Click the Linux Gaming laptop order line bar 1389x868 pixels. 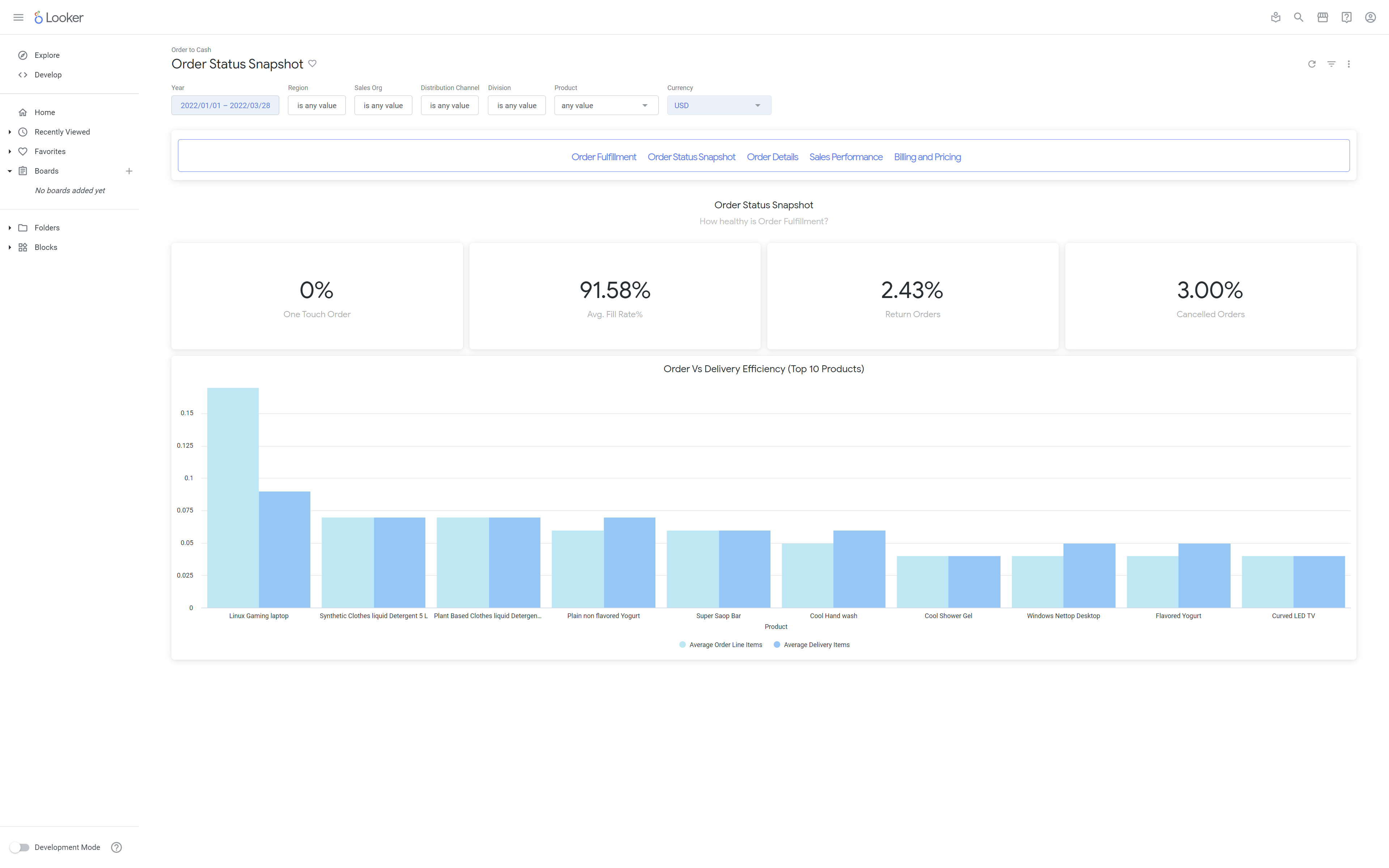tap(233, 498)
